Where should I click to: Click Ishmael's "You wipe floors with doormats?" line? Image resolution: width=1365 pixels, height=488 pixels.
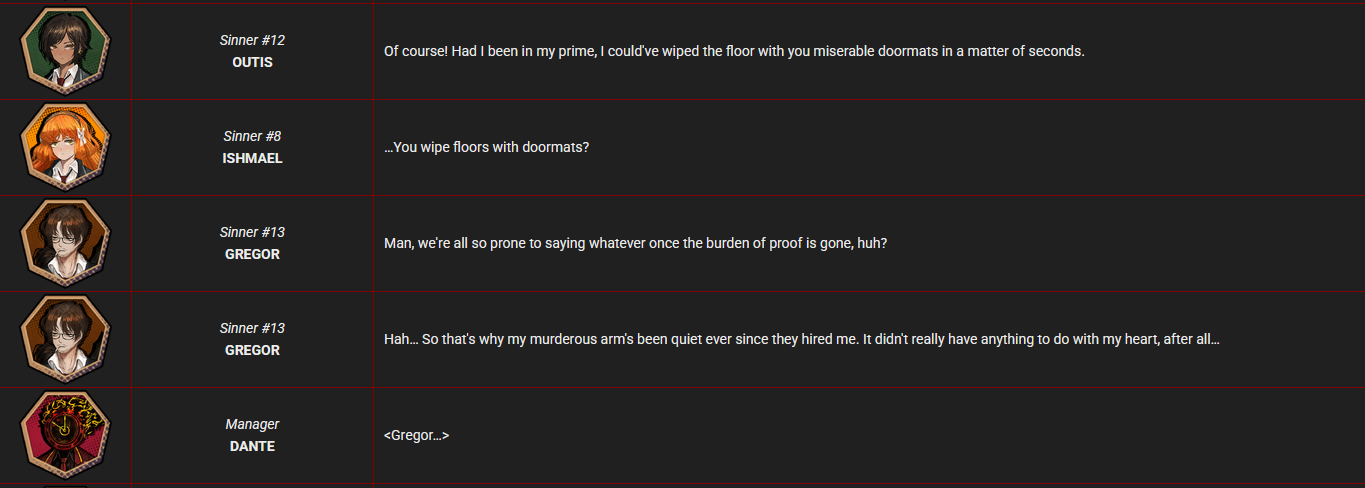(487, 147)
